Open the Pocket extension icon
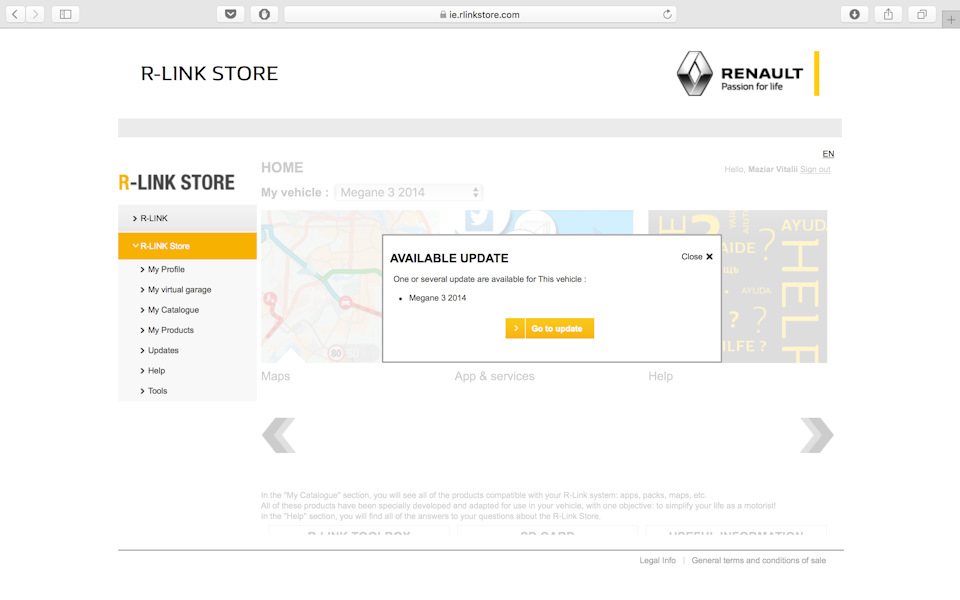The height and width of the screenshot is (600, 960). (x=231, y=14)
